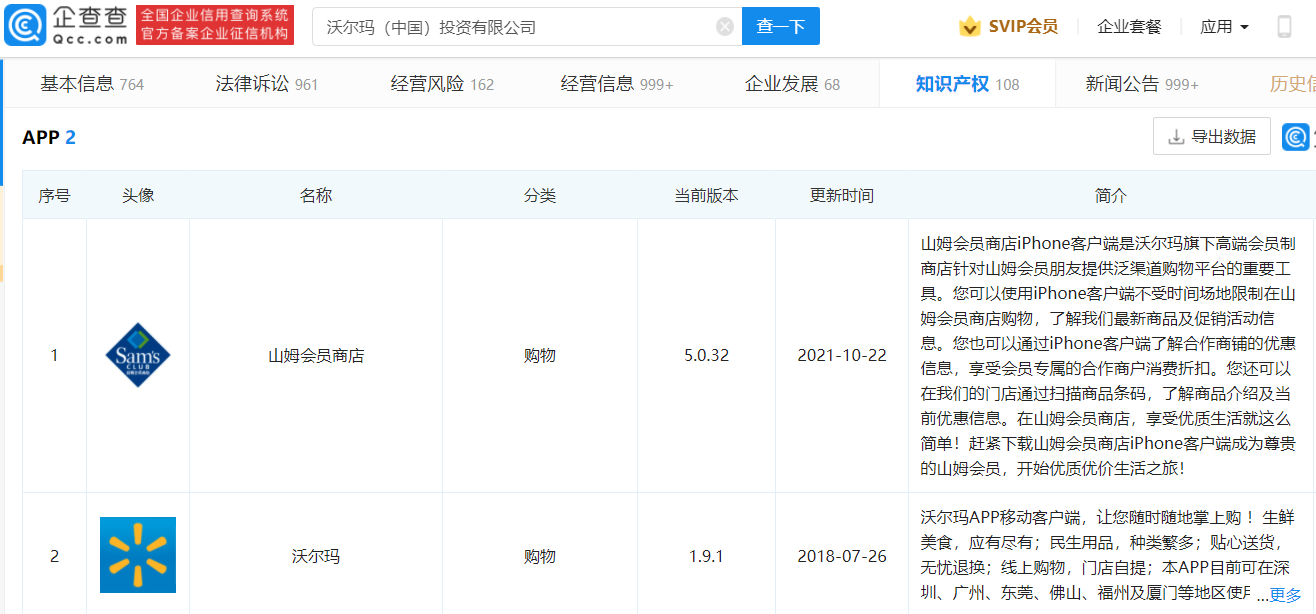Expand the 应用 dropdown menu
1316x614 pixels.
click(1224, 27)
